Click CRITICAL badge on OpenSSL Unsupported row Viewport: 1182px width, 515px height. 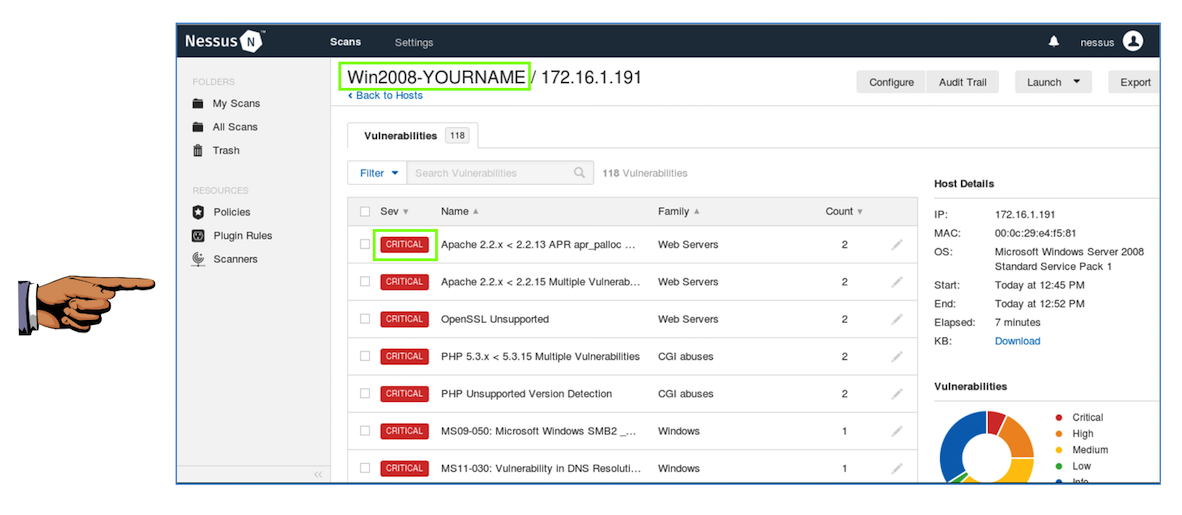coord(405,319)
